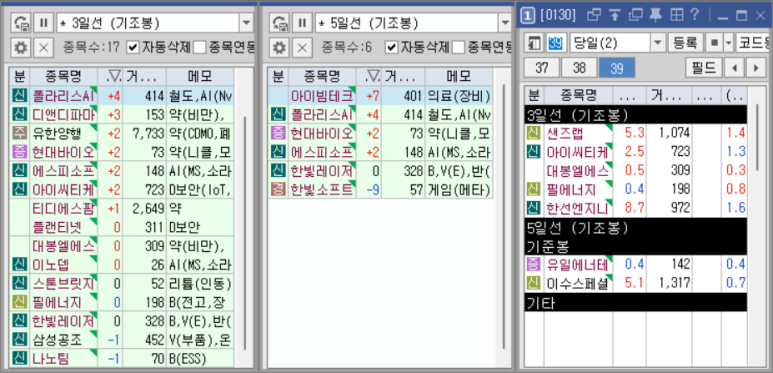Toggle 종목연동 checkbox in the 3일선 panel
The image size is (773, 373).
click(x=199, y=47)
